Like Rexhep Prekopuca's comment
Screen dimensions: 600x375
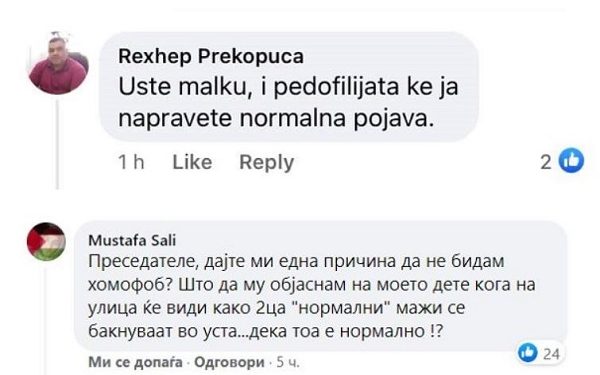192,162
